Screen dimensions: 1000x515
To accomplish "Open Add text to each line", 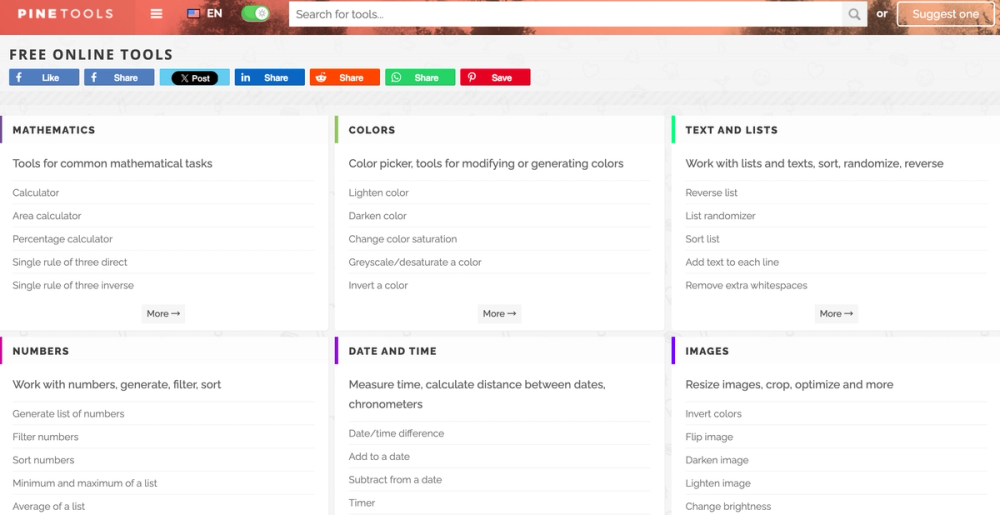I will click(732, 262).
